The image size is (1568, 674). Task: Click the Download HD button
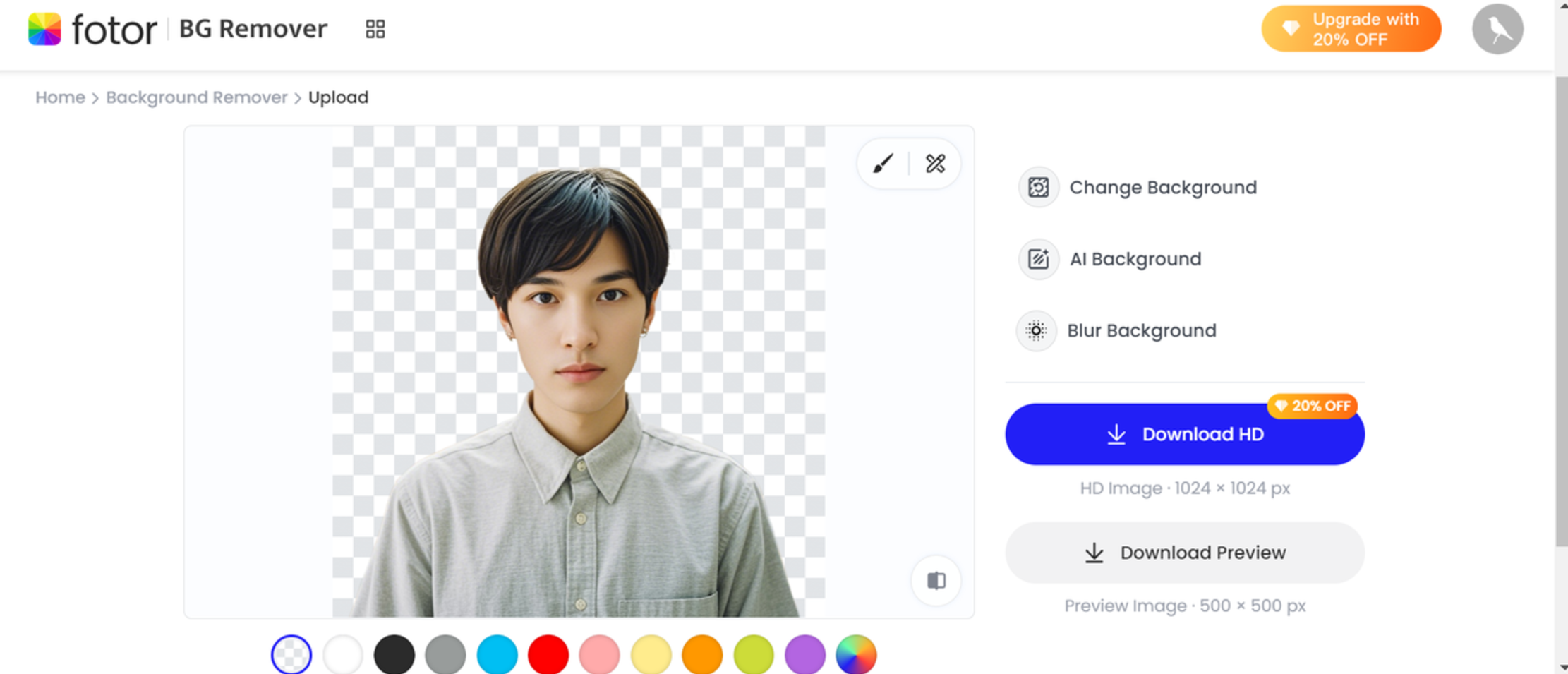pos(1184,434)
